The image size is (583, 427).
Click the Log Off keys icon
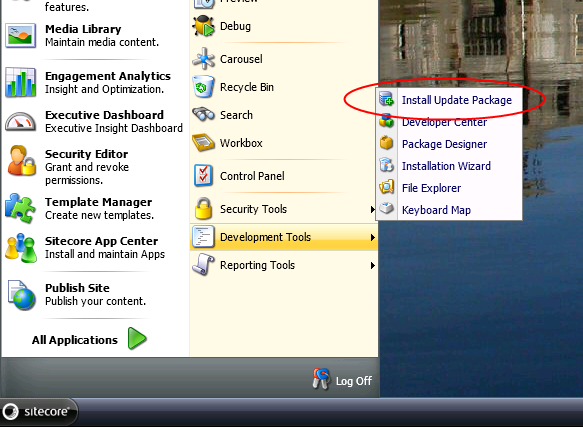pyautogui.click(x=321, y=379)
